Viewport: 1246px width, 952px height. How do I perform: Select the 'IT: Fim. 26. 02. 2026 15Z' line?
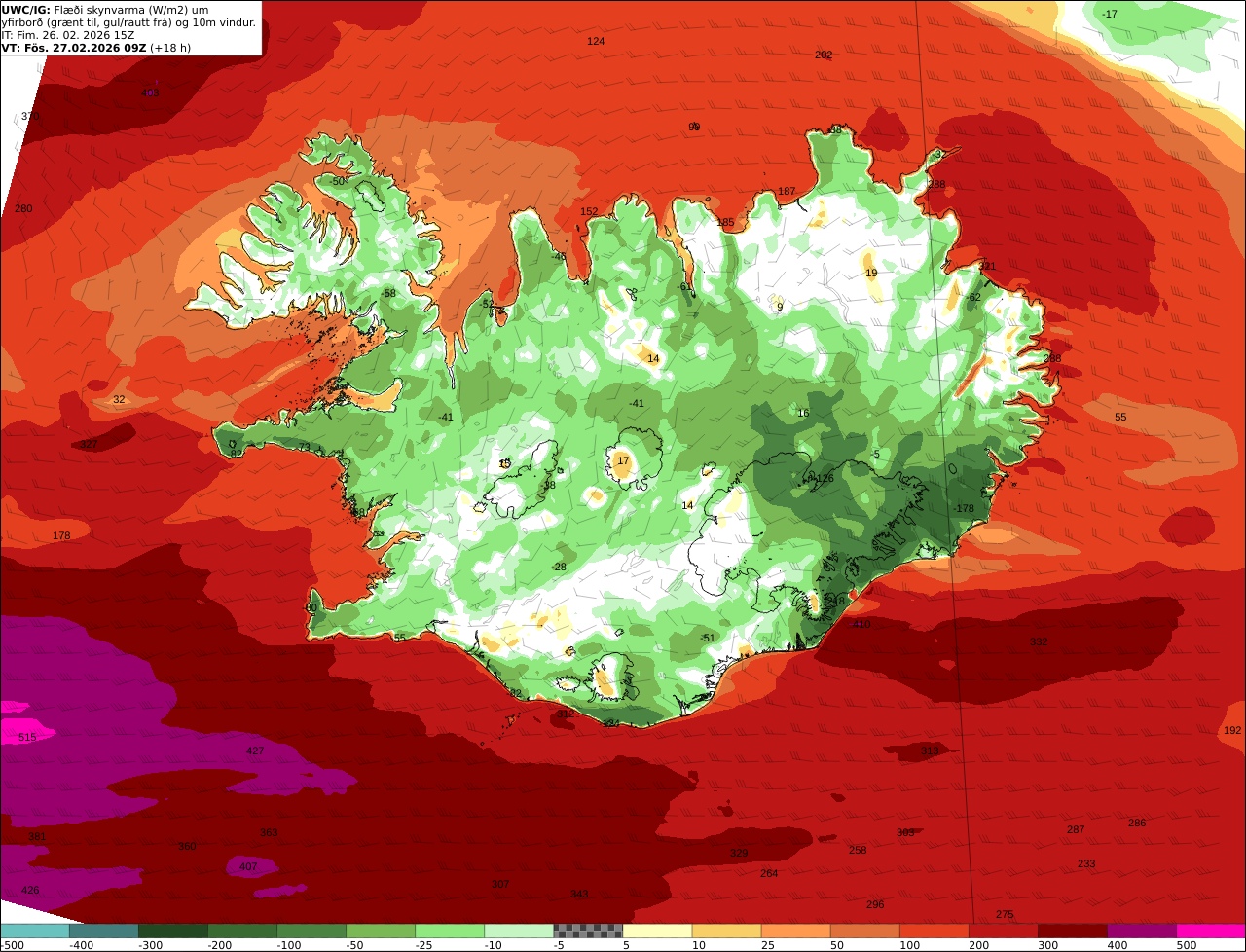(68, 34)
